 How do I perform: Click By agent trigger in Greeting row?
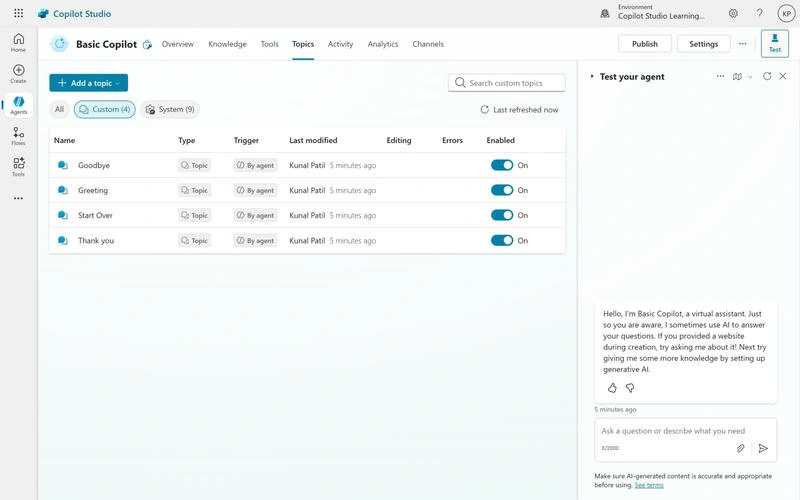[255, 190]
